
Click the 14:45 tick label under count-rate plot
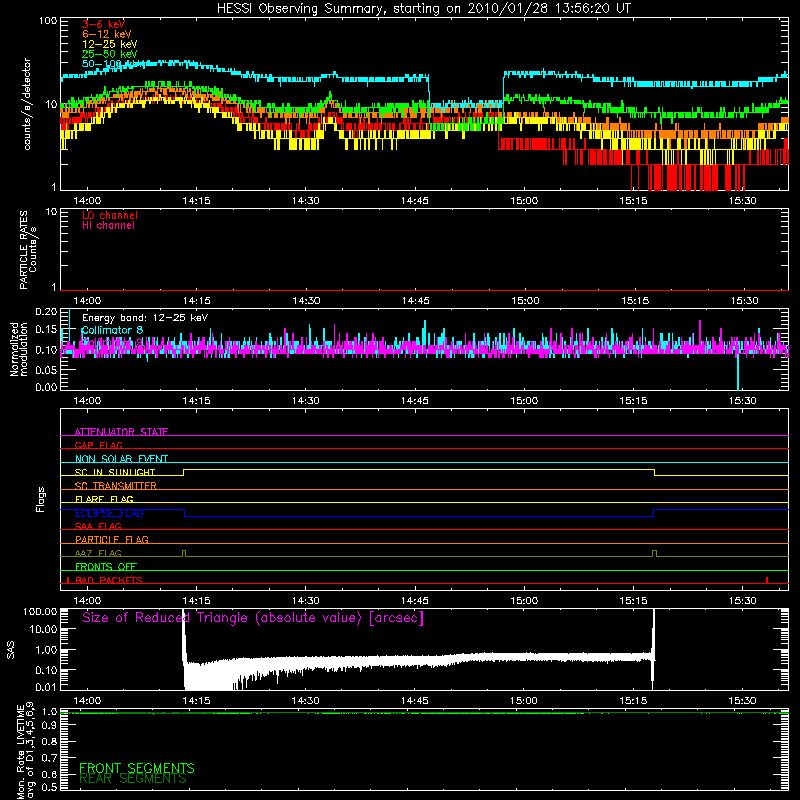click(x=415, y=201)
